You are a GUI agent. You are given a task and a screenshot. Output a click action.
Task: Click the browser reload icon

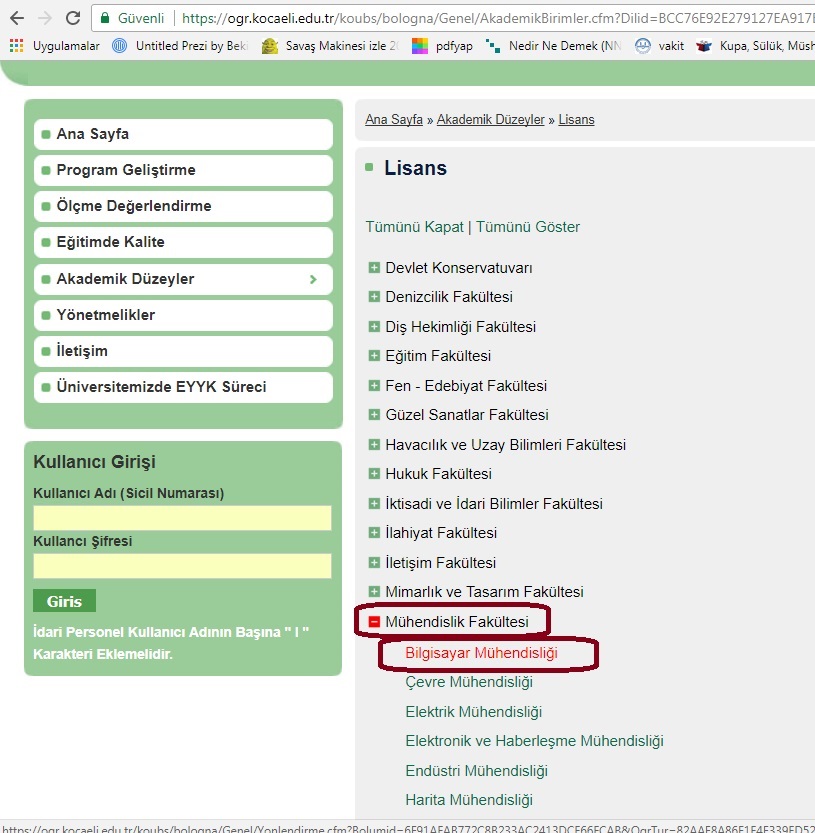73,18
